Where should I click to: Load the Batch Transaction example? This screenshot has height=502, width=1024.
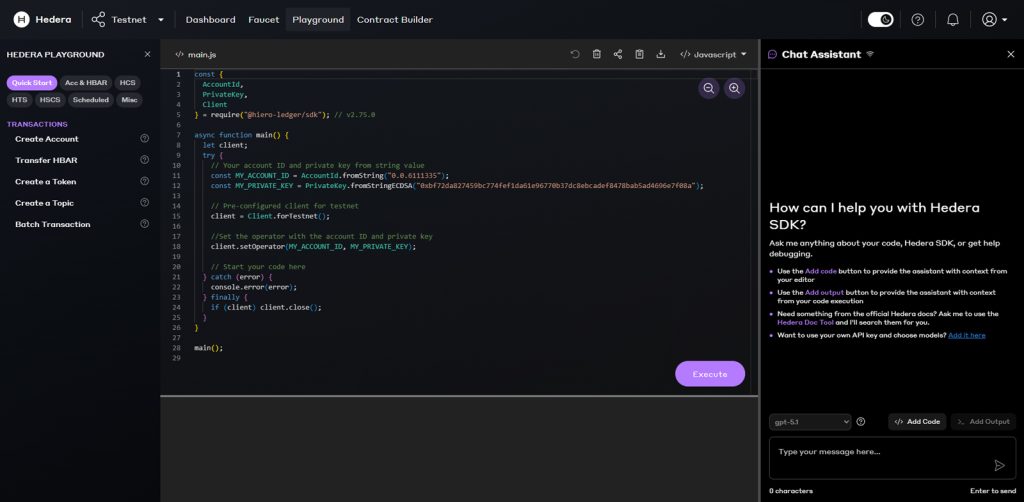coord(53,224)
